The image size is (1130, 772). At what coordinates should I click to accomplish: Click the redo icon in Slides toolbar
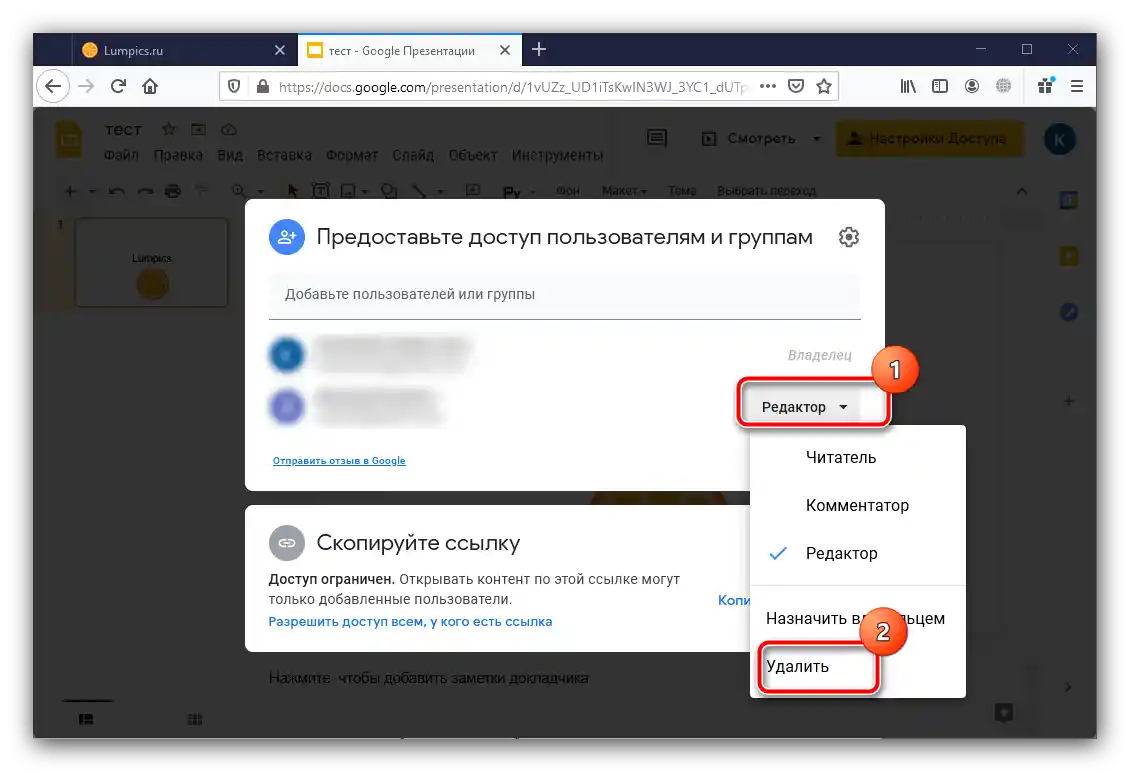145,191
